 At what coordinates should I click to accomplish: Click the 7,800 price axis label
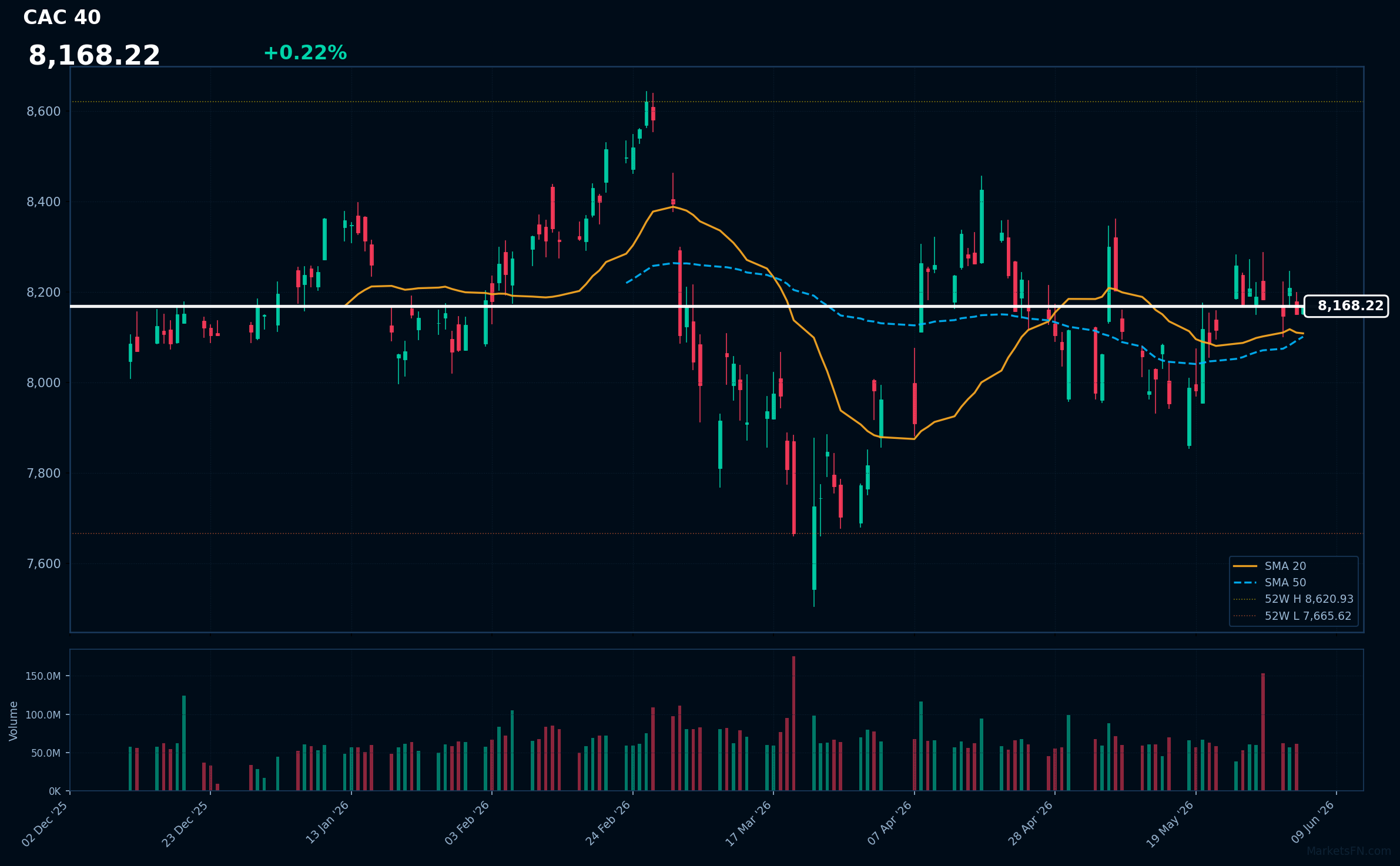43,474
